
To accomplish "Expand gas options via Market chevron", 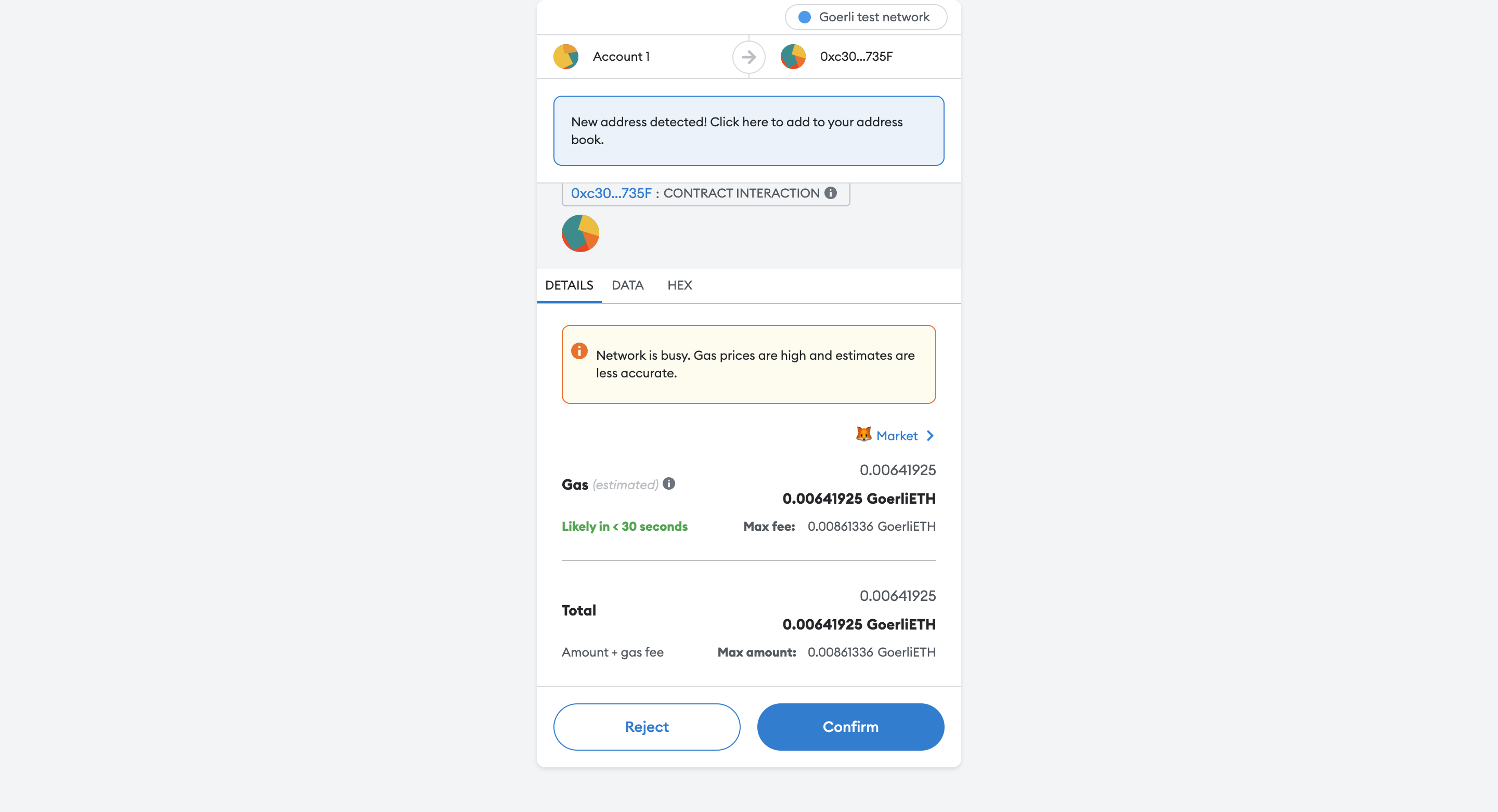I will [930, 436].
